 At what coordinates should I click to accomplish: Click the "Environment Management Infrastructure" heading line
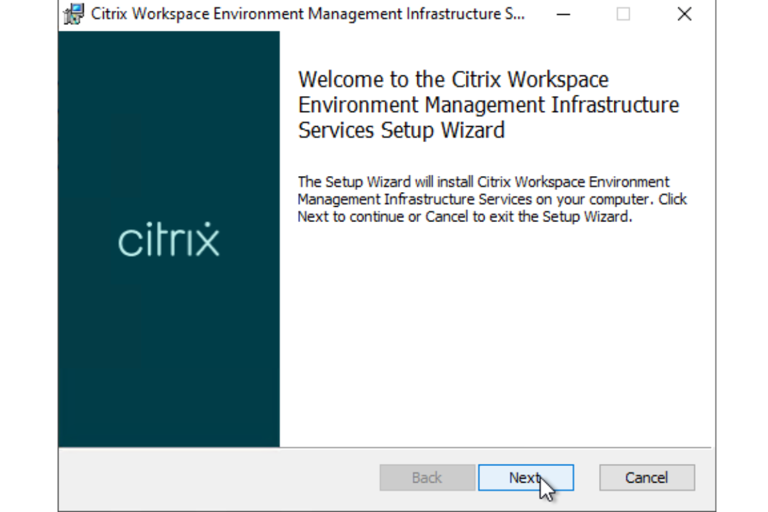coord(488,106)
